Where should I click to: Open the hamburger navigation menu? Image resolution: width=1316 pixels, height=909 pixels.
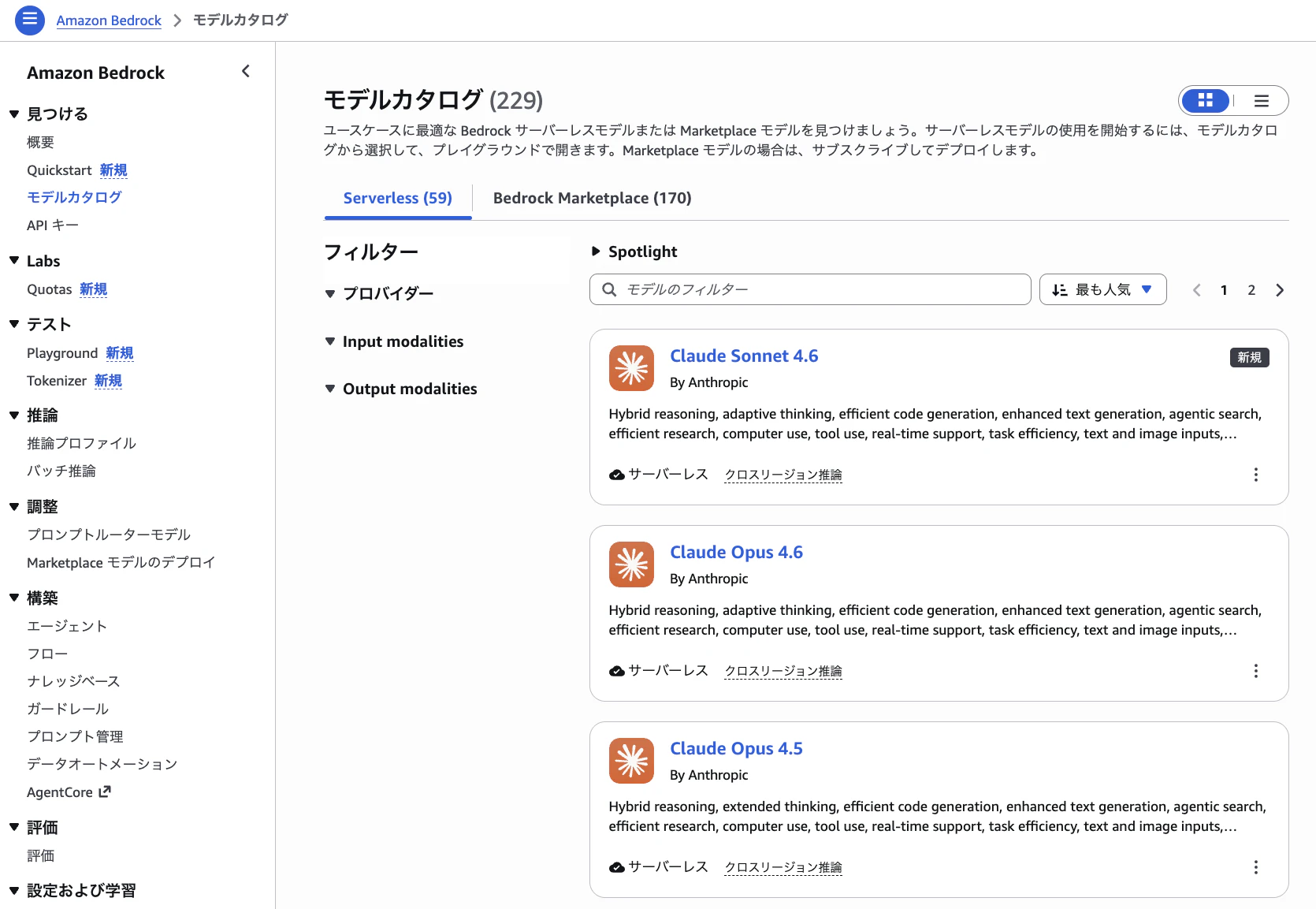[x=30, y=20]
